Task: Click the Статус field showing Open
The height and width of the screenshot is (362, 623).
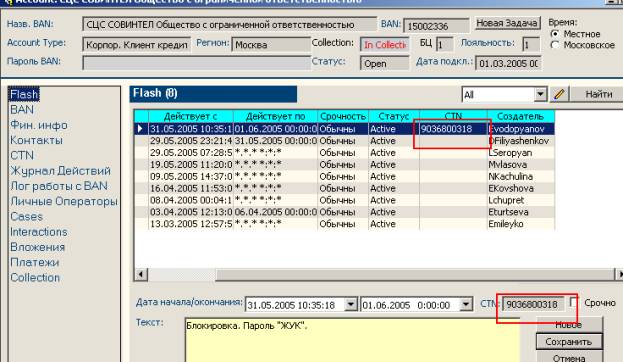Action: click(384, 63)
